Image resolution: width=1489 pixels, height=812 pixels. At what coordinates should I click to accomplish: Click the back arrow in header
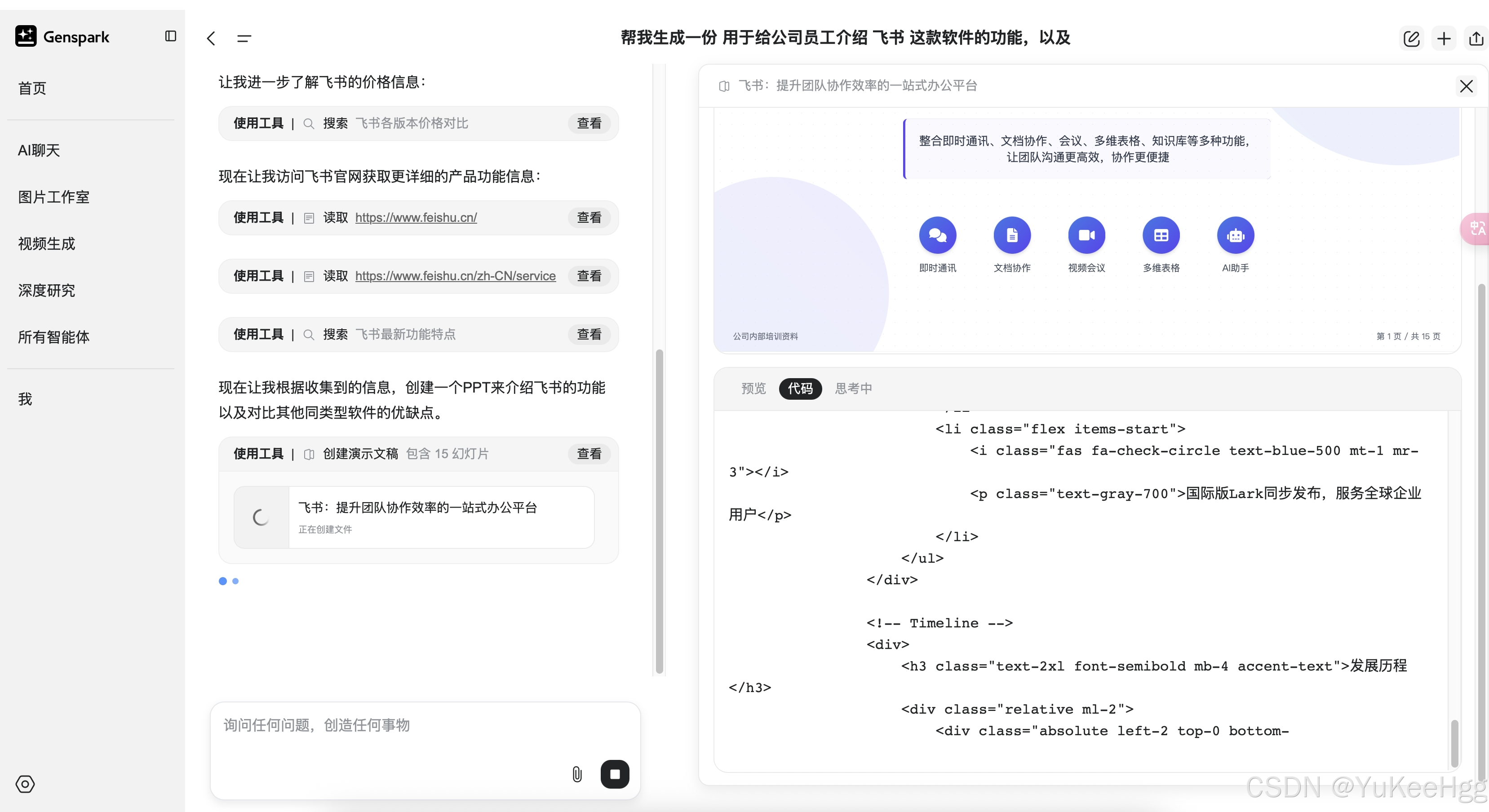coord(211,38)
